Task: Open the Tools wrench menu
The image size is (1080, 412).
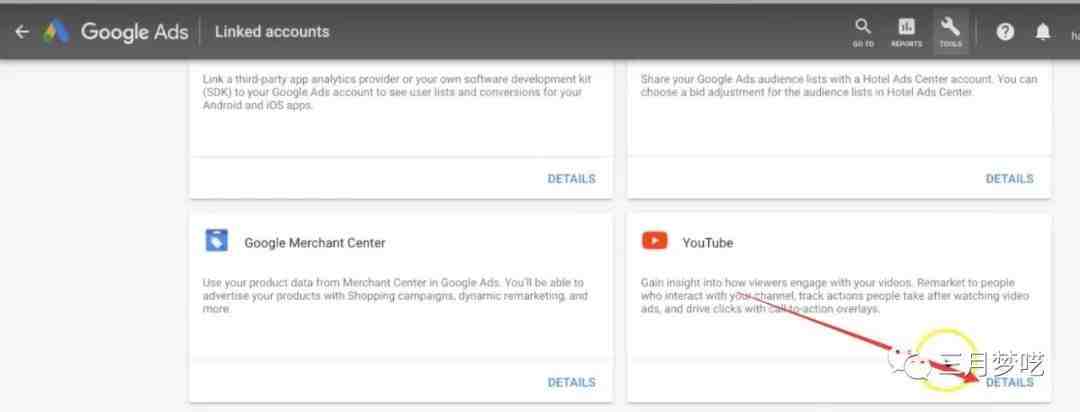Action: coord(950,31)
